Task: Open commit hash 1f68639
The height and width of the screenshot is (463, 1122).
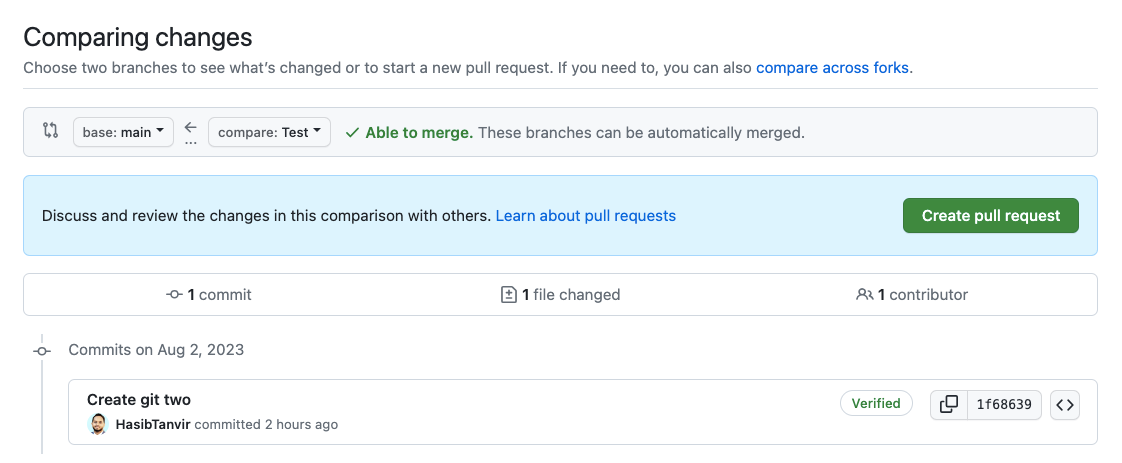Action: click(x=1004, y=405)
